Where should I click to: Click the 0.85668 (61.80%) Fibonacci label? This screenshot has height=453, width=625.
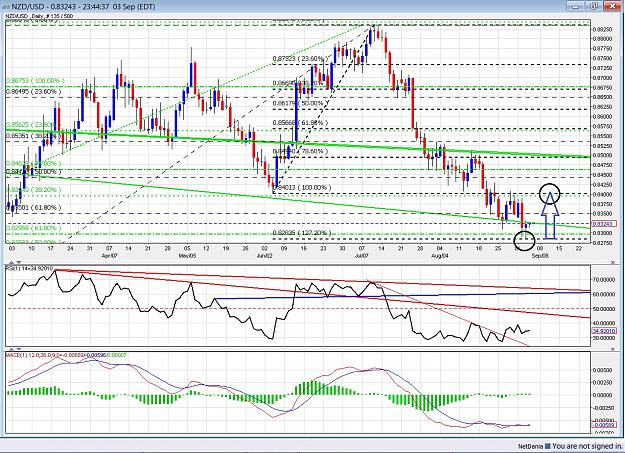coord(300,123)
